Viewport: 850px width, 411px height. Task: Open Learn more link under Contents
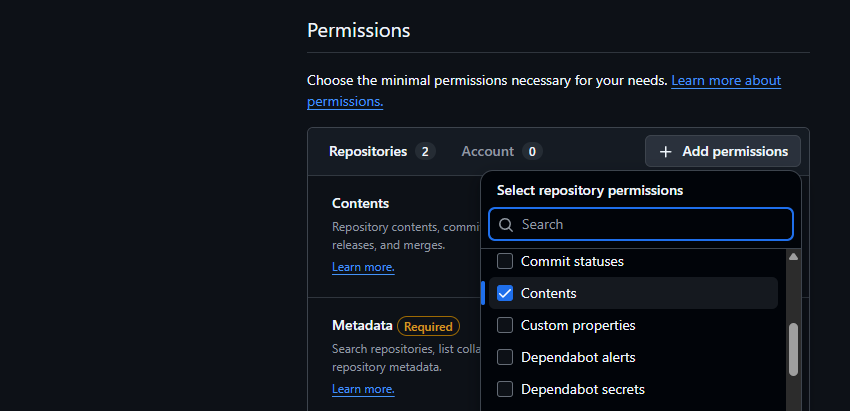point(363,267)
